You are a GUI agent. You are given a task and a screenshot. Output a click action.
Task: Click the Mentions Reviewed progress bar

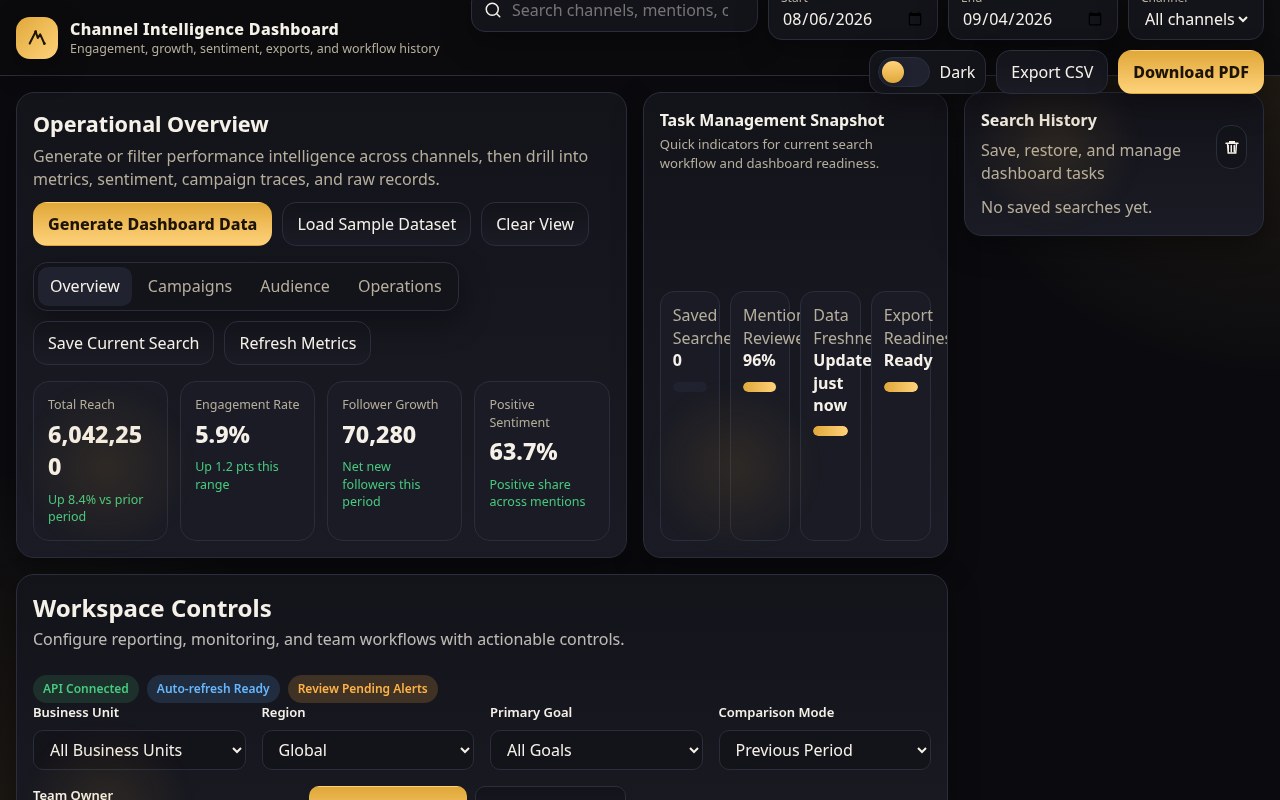tap(760, 387)
